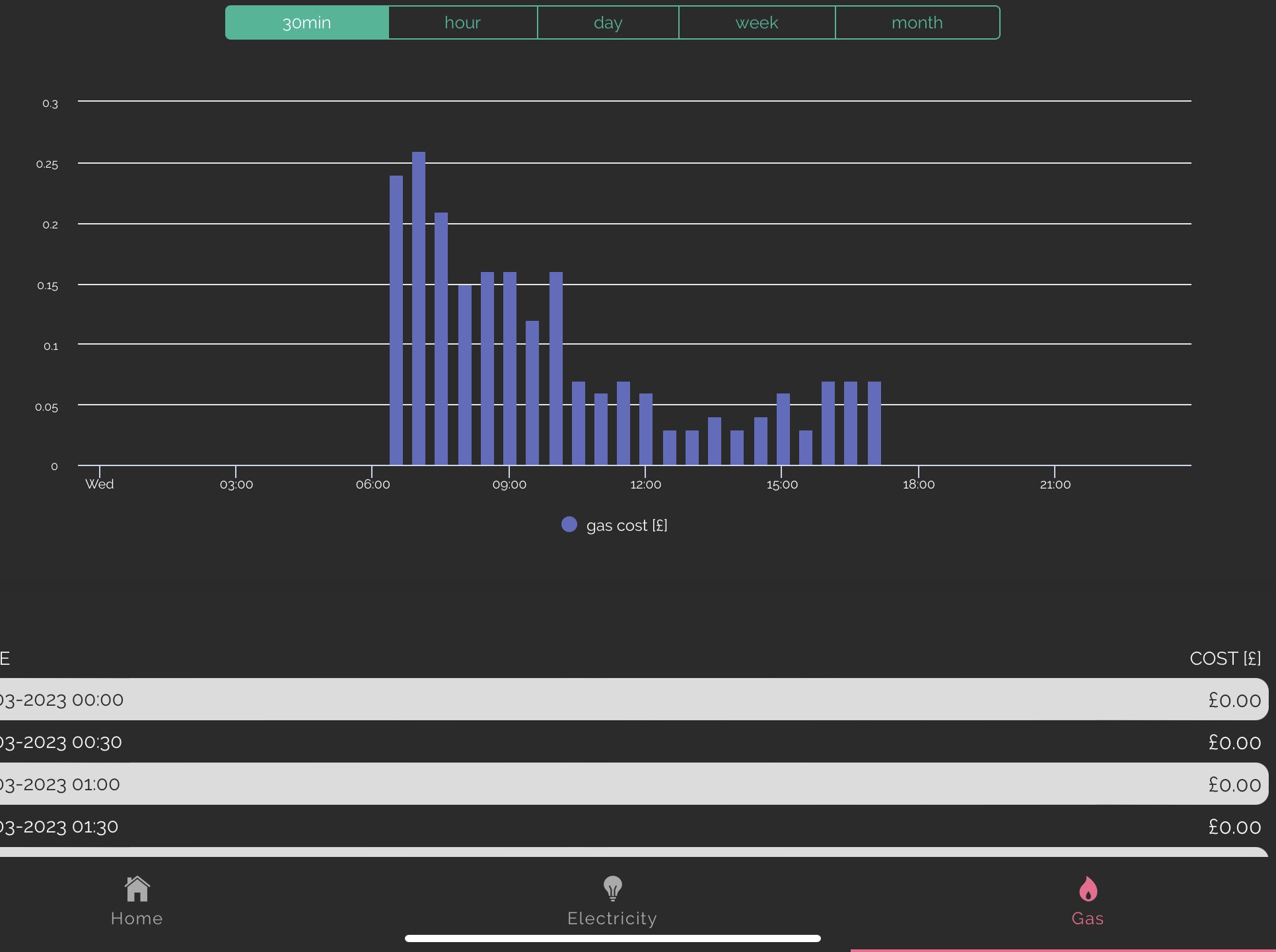Screen dimensions: 1276x952
Task: Switch to hour interval view
Action: [x=462, y=23]
